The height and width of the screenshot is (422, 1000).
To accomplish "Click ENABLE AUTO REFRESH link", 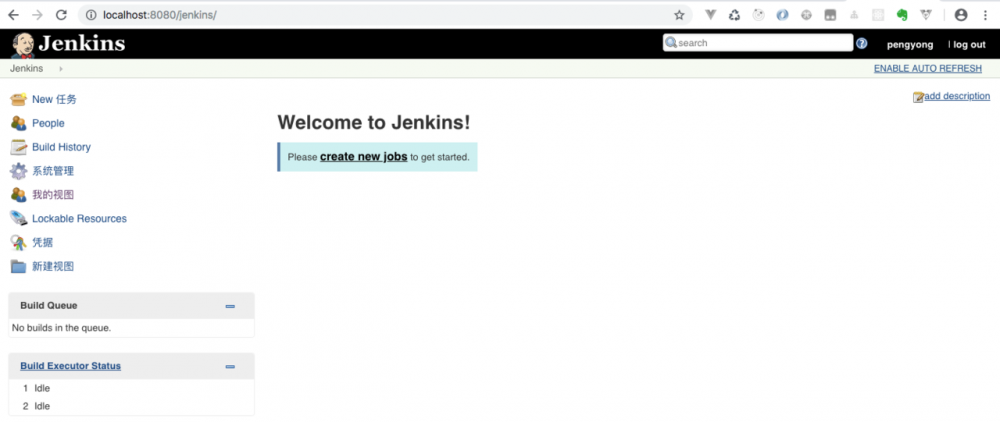I will pos(928,68).
